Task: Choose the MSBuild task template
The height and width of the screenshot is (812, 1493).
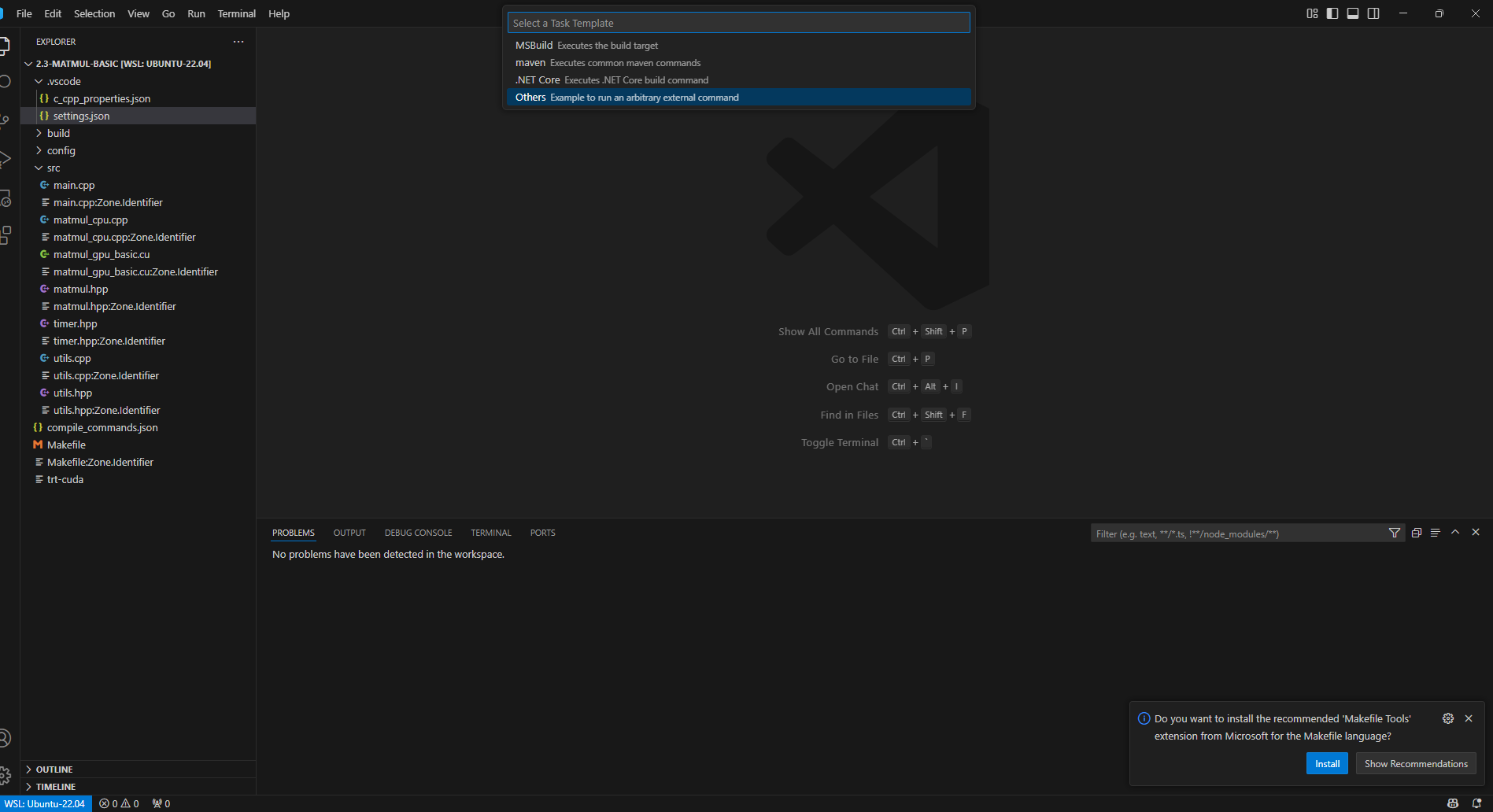Action: (738, 46)
